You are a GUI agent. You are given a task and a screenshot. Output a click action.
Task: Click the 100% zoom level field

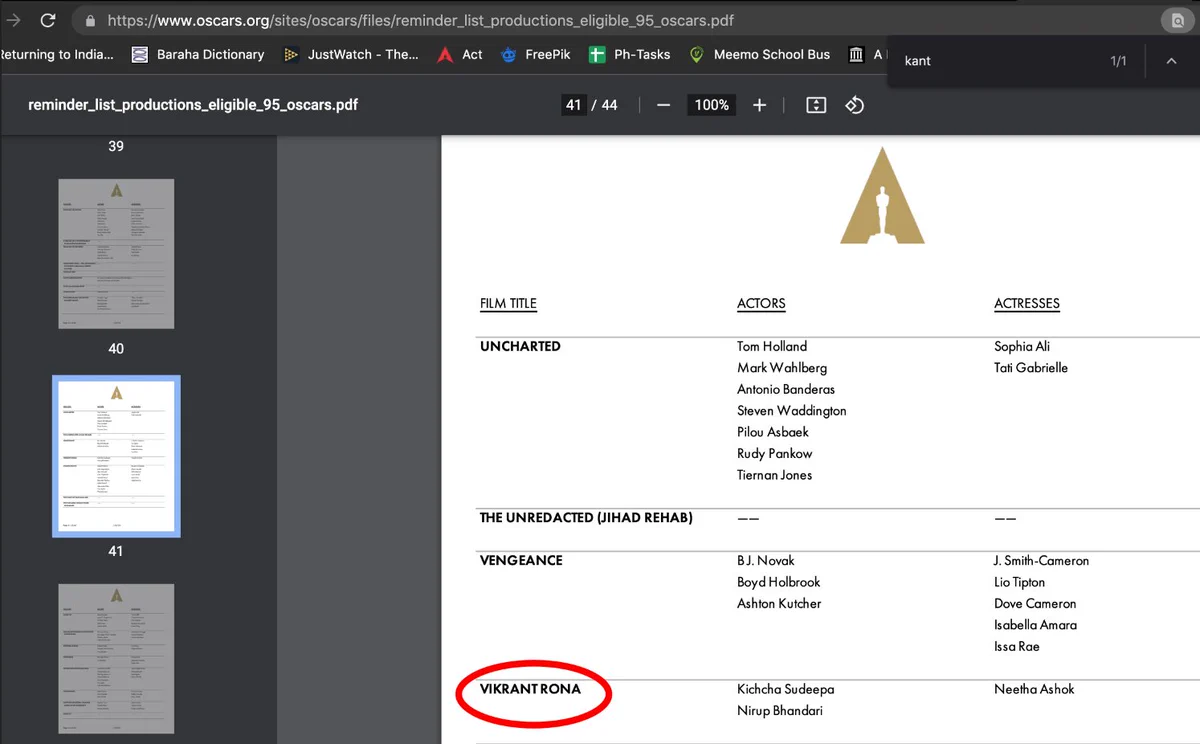click(x=711, y=105)
